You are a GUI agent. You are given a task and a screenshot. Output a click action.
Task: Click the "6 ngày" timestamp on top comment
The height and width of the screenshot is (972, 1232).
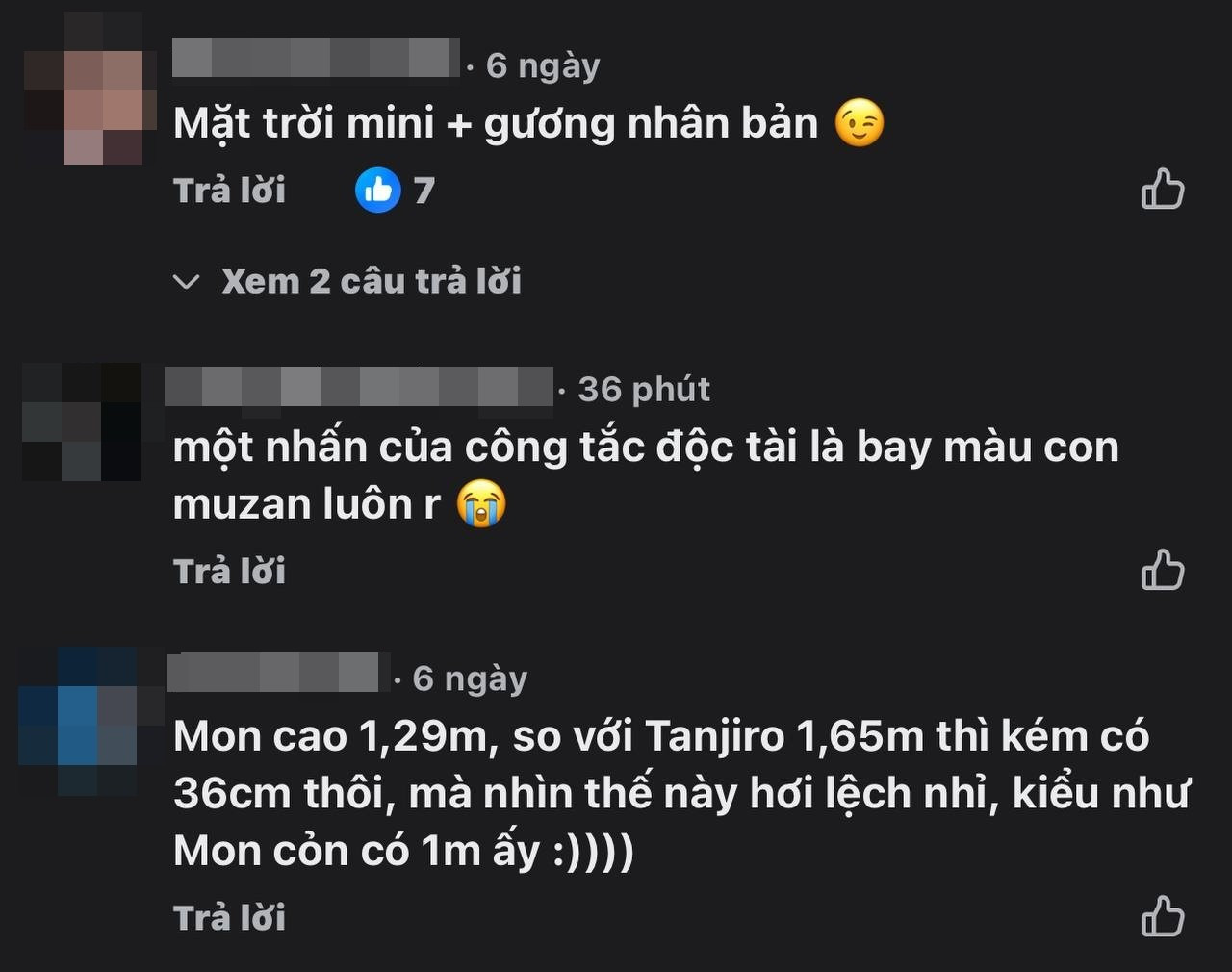pos(543,65)
